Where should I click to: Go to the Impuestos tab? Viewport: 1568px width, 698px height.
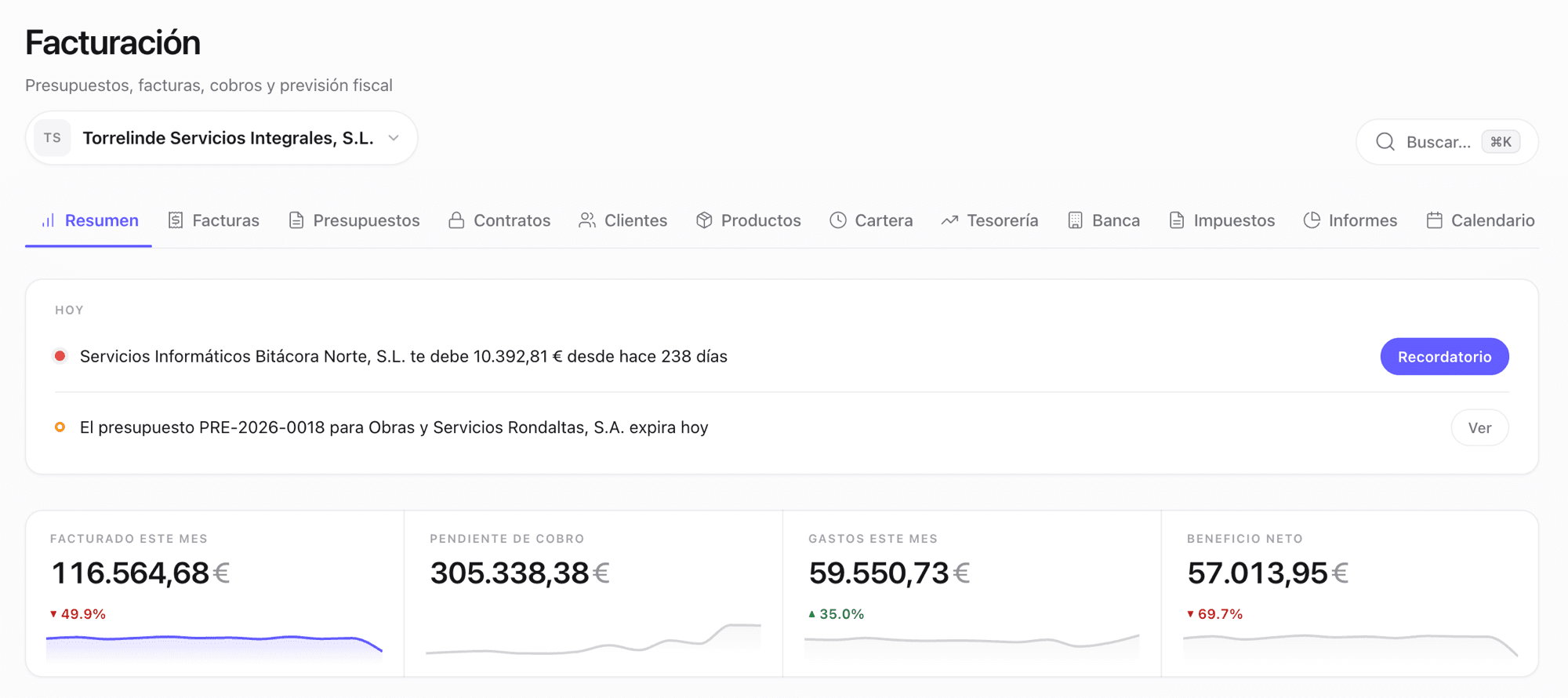coord(1222,220)
